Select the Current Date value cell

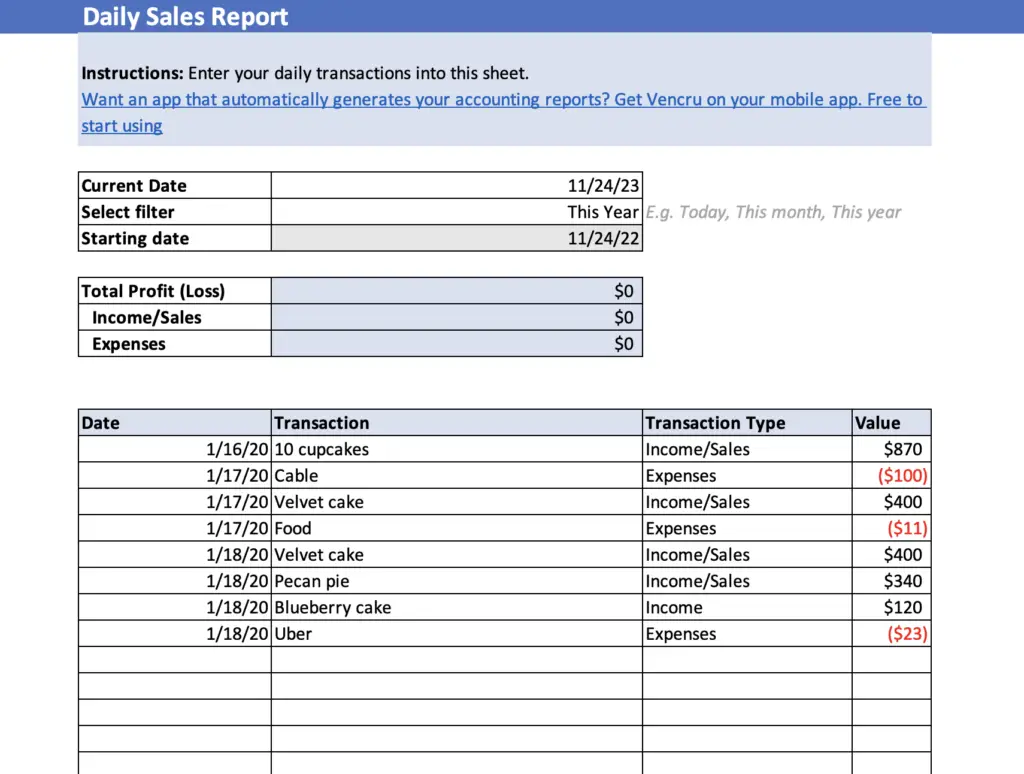456,186
